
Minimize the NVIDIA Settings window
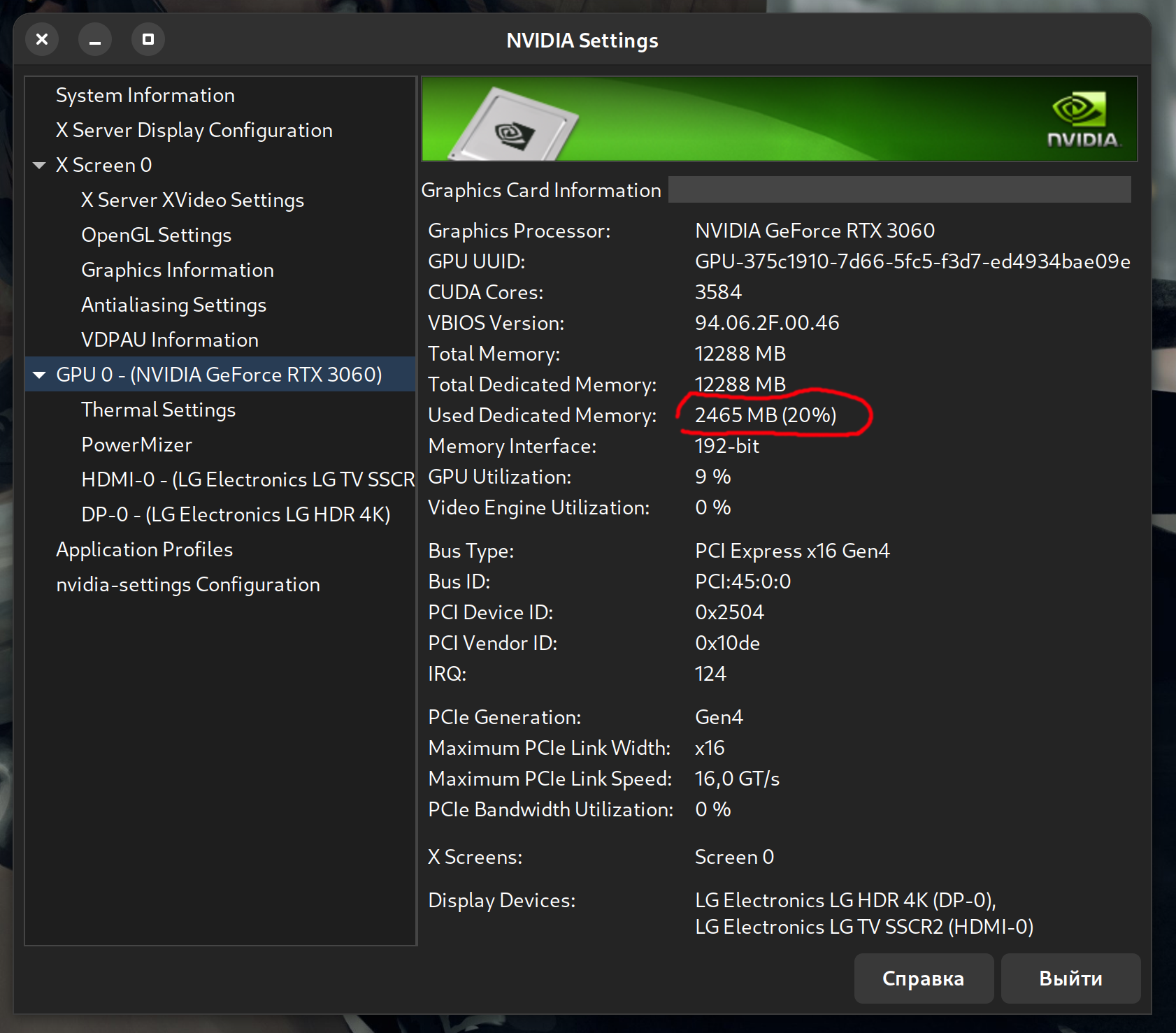pos(95,39)
